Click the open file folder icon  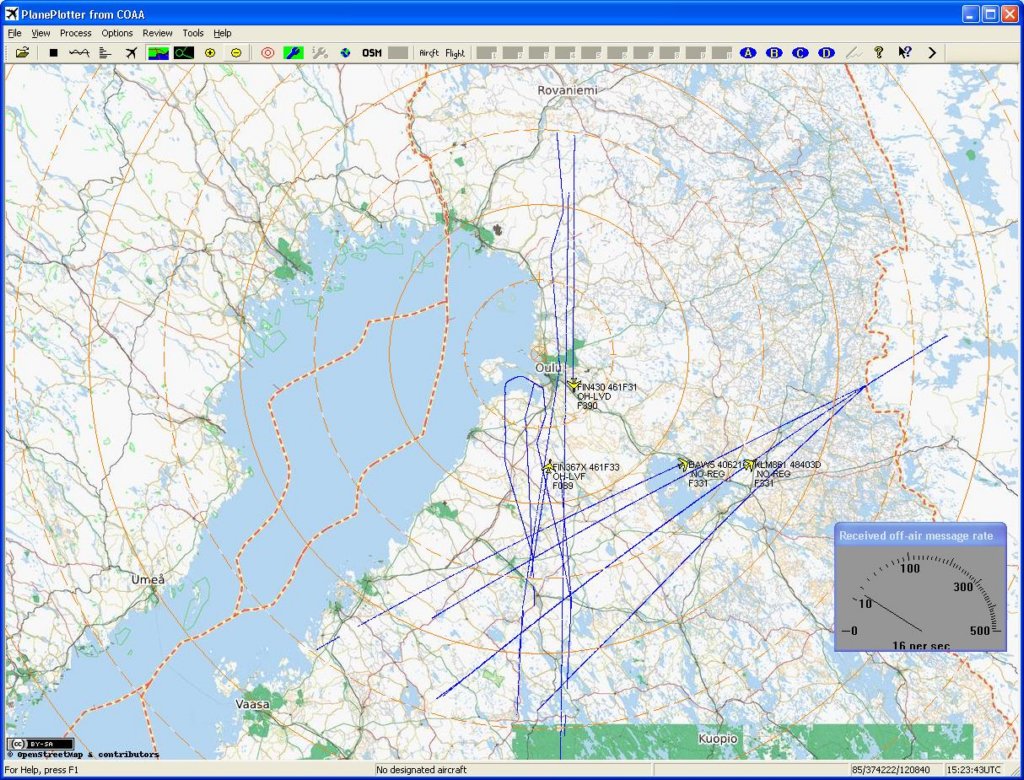(x=22, y=53)
